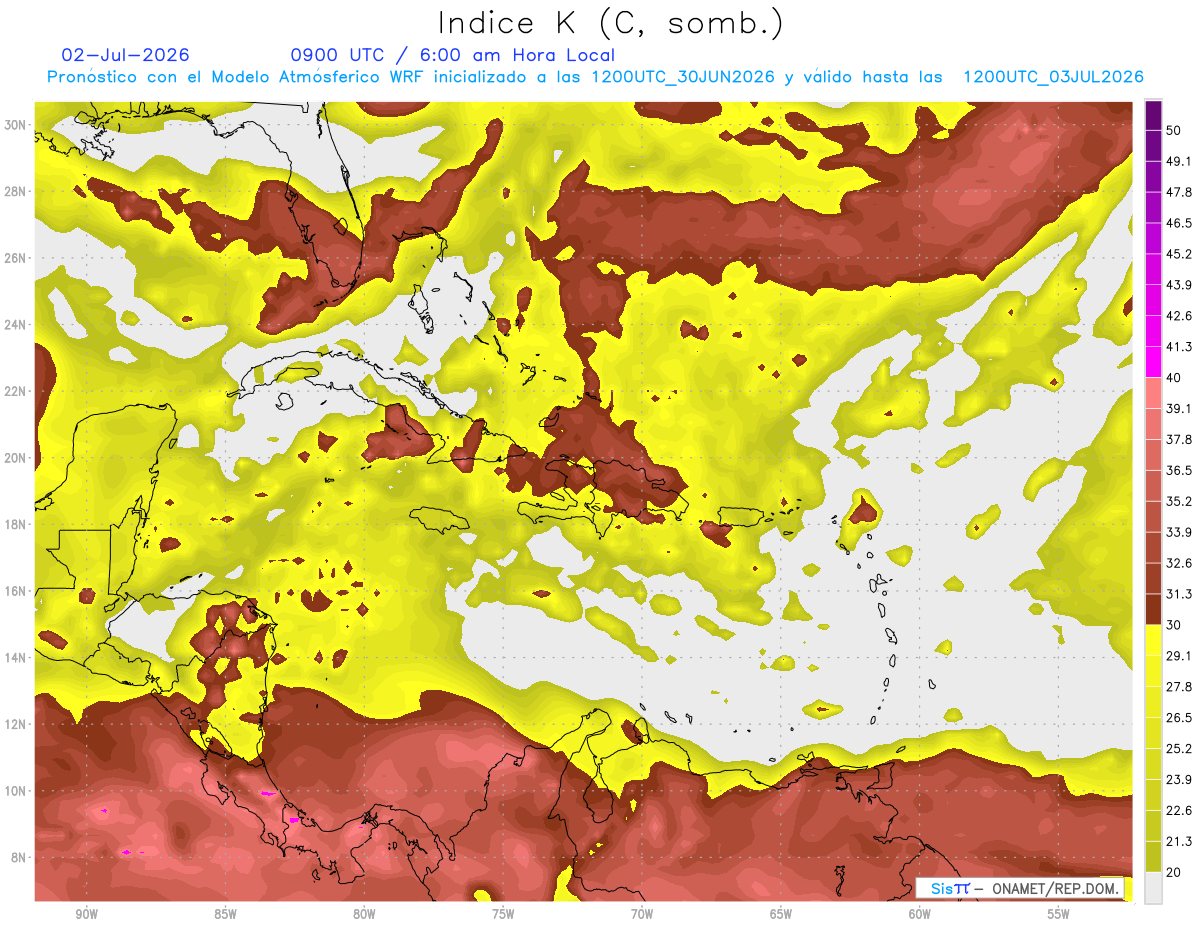1200x927 pixels.
Task: Click the colorbar value '39.1'
Action: 1178,409
